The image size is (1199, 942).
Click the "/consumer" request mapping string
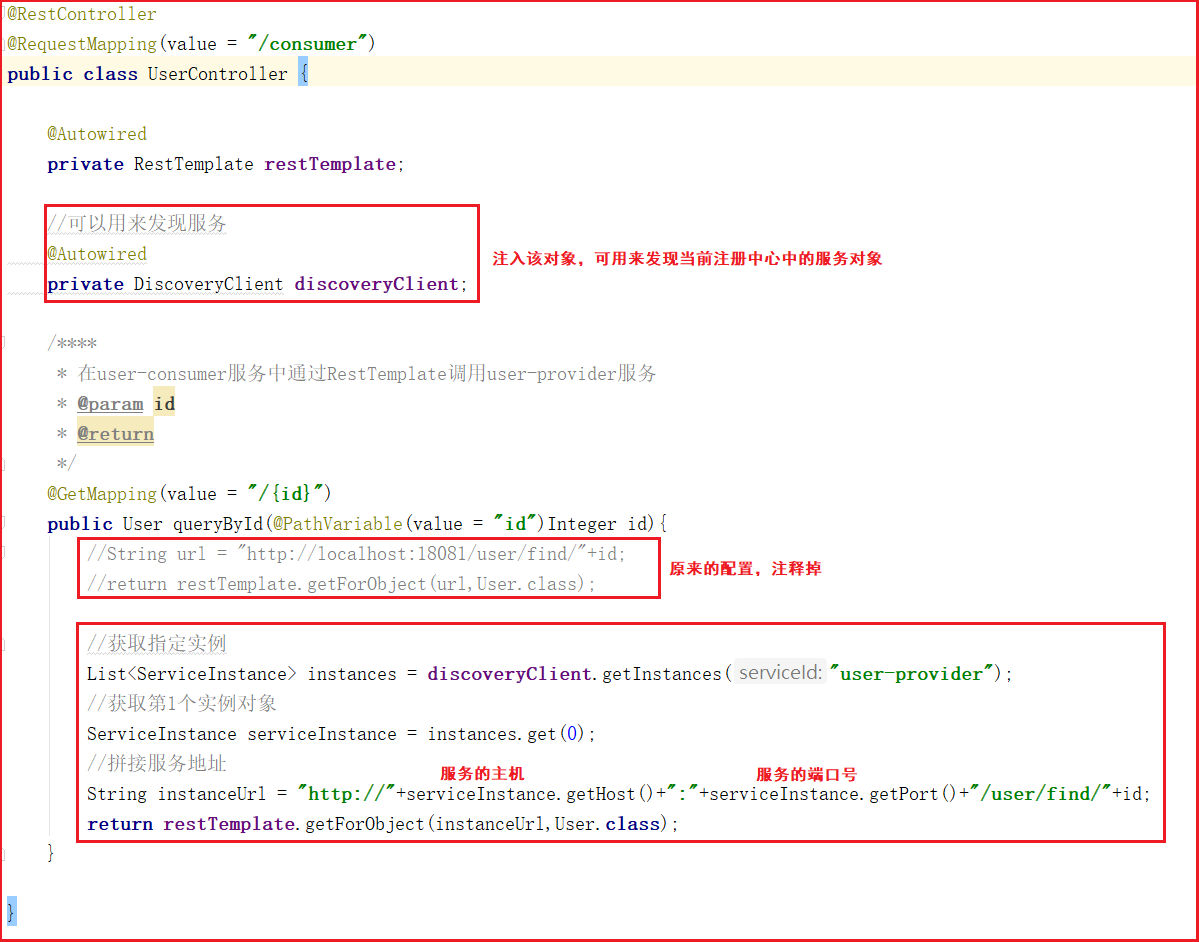point(313,44)
